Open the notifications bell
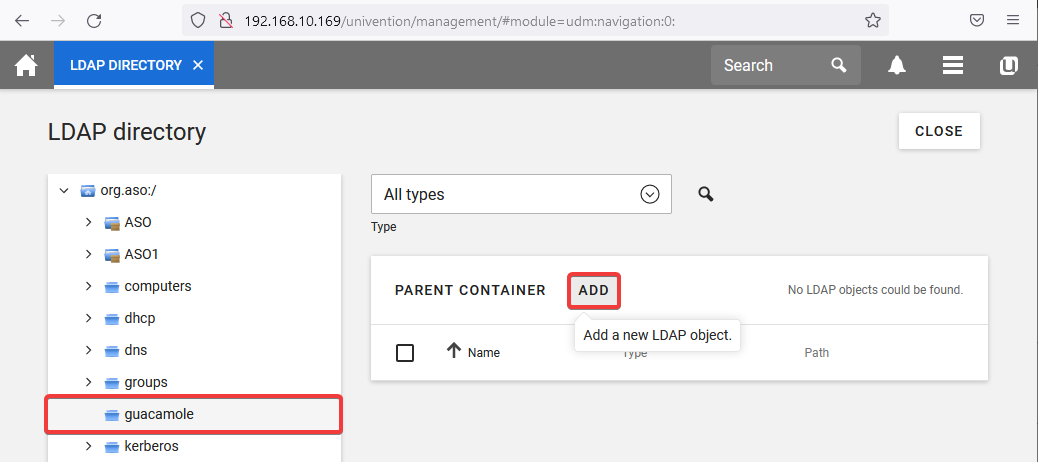The width and height of the screenshot is (1038, 462). [897, 65]
